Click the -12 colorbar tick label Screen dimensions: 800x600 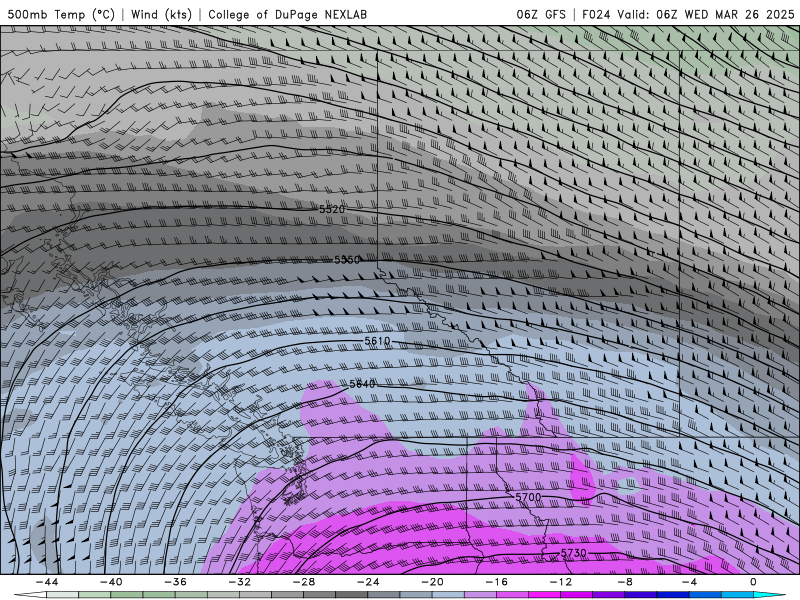[x=561, y=582]
